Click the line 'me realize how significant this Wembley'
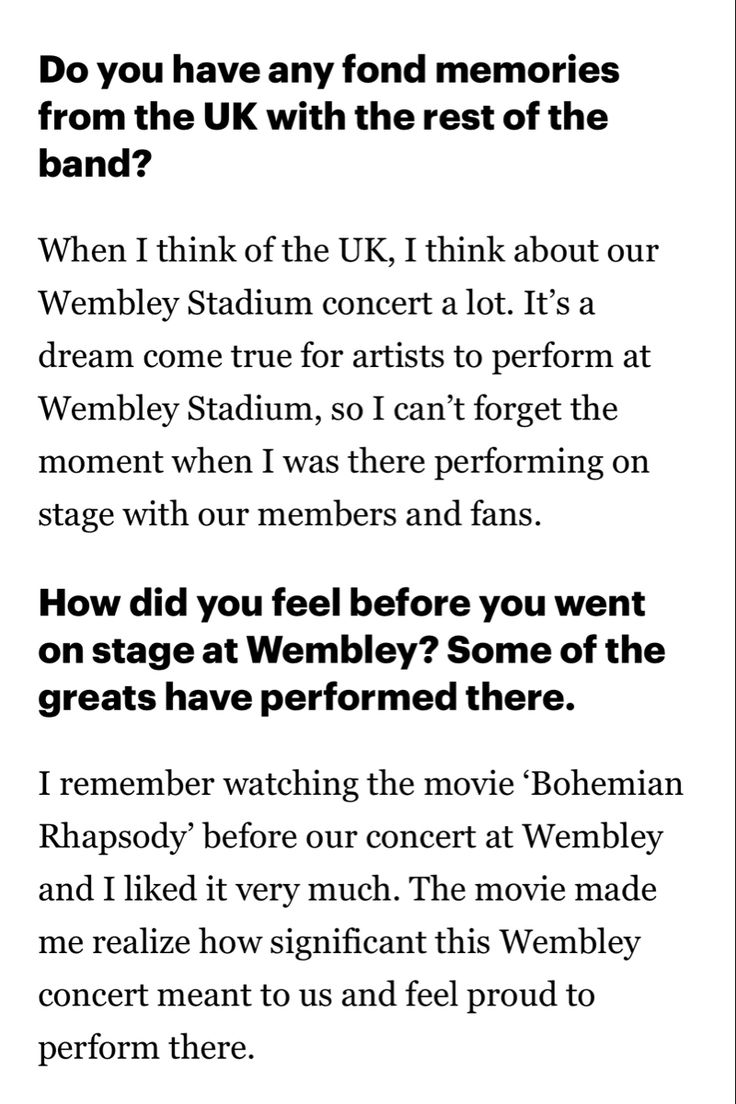Screen dimensions: 736x1104 339,942
